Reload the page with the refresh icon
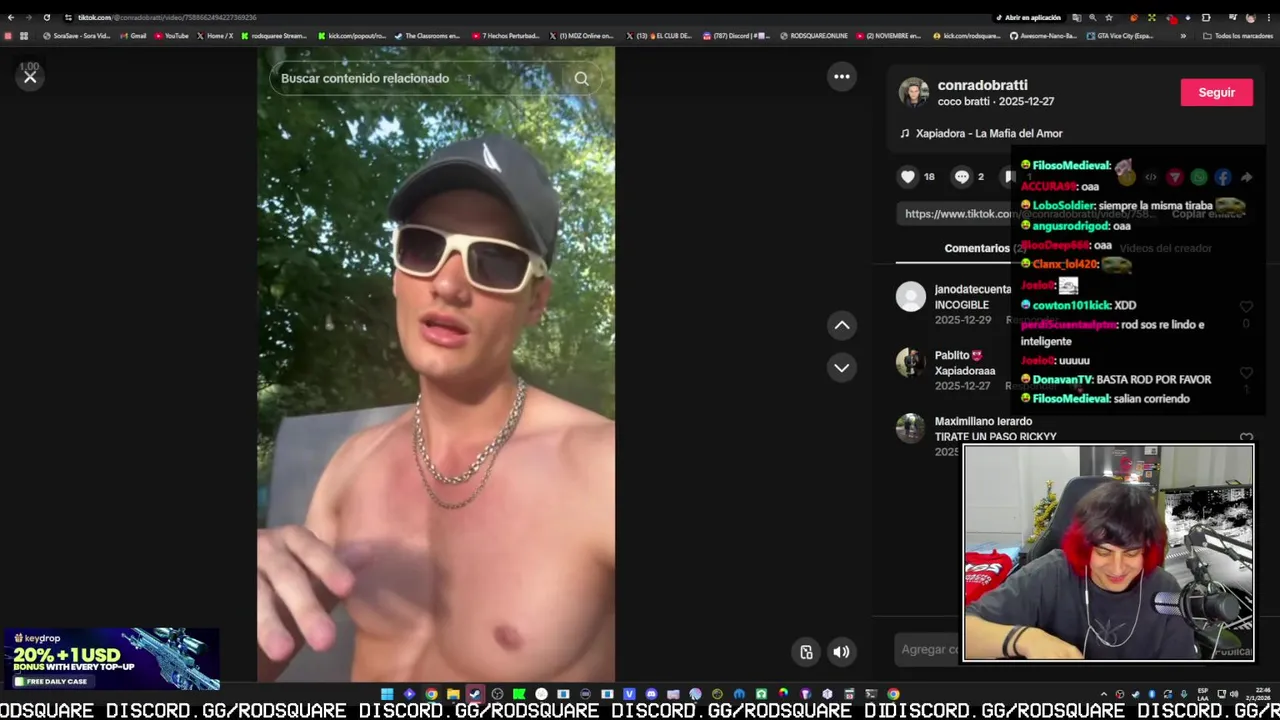The image size is (1280, 720). (x=46, y=17)
